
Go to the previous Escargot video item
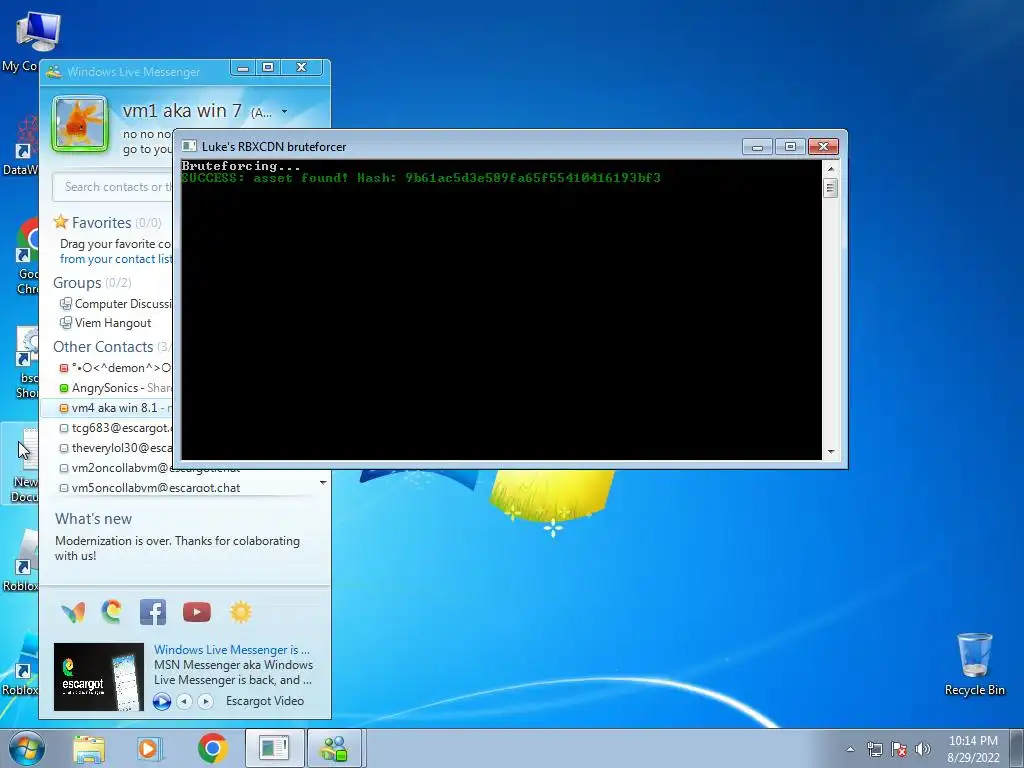pyautogui.click(x=185, y=701)
